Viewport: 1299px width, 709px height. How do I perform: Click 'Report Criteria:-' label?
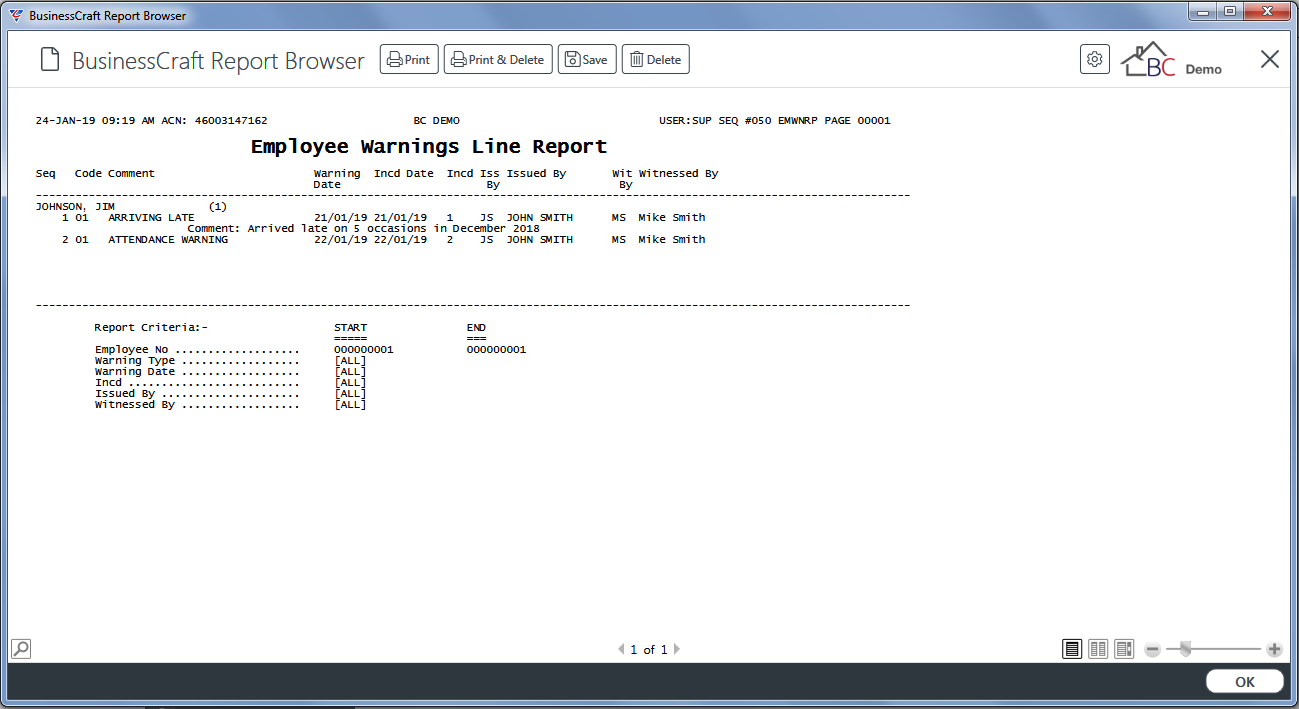(151, 327)
